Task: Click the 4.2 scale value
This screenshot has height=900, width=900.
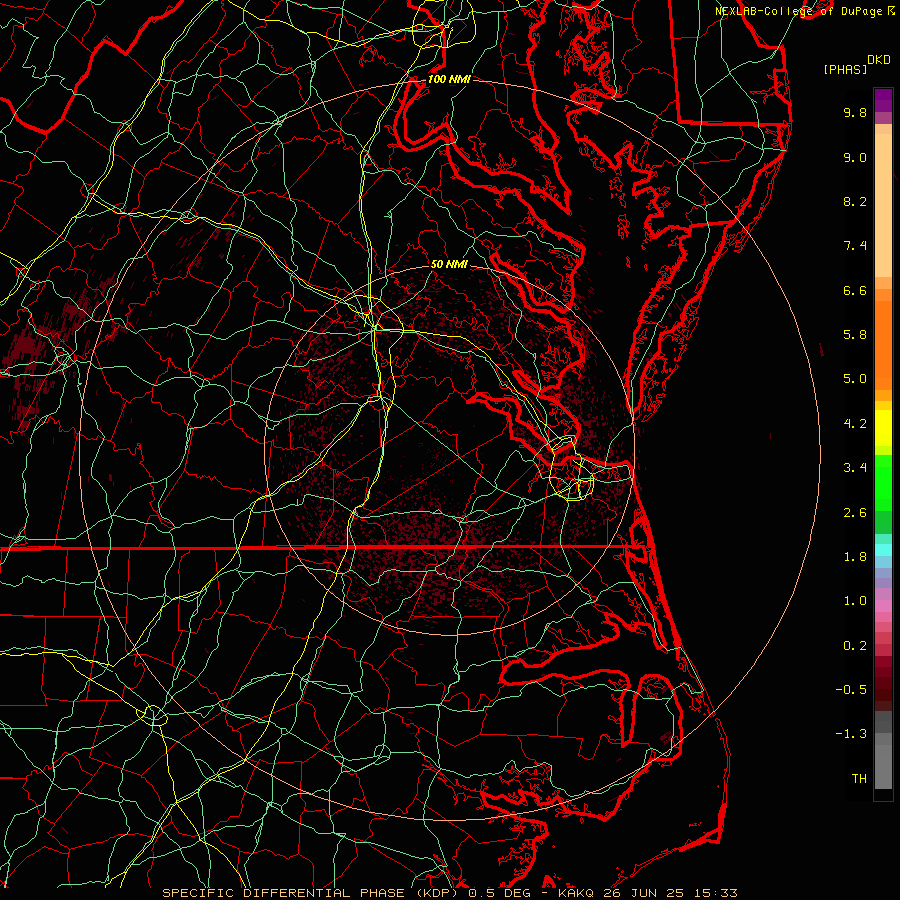Action: [855, 424]
